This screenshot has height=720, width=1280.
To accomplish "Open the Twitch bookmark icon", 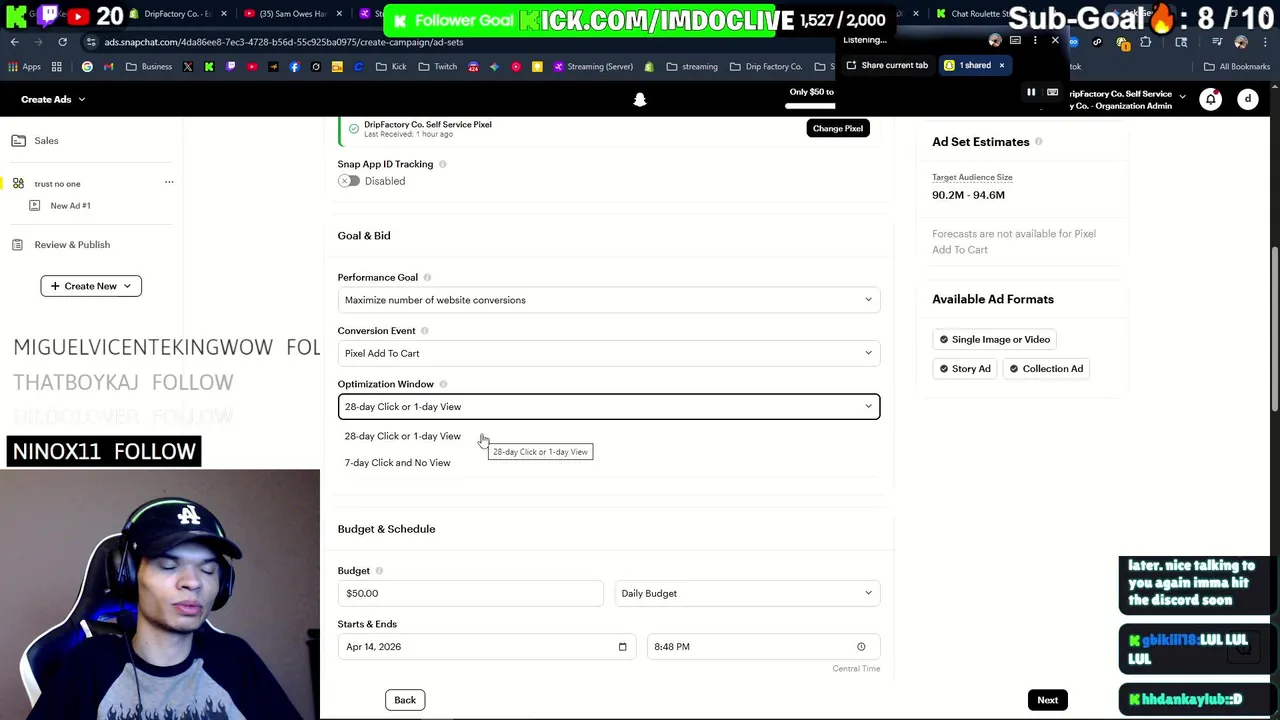I will pos(230,67).
